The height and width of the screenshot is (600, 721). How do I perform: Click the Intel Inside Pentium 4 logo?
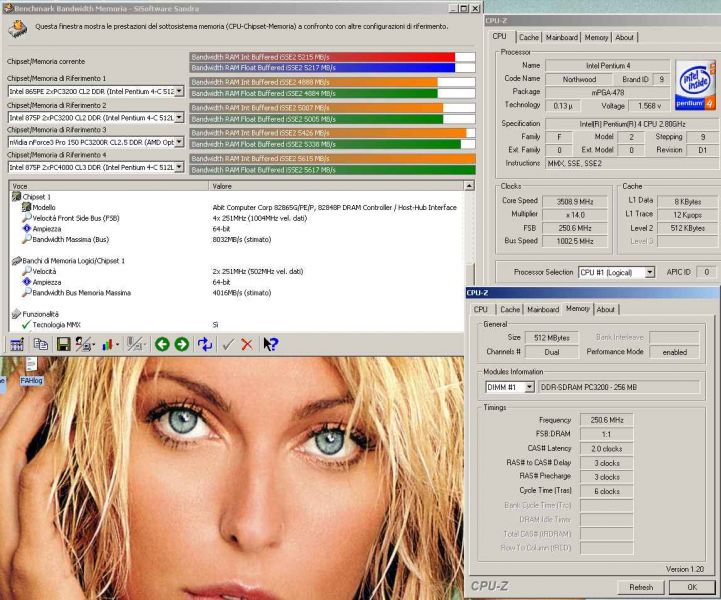pos(695,85)
